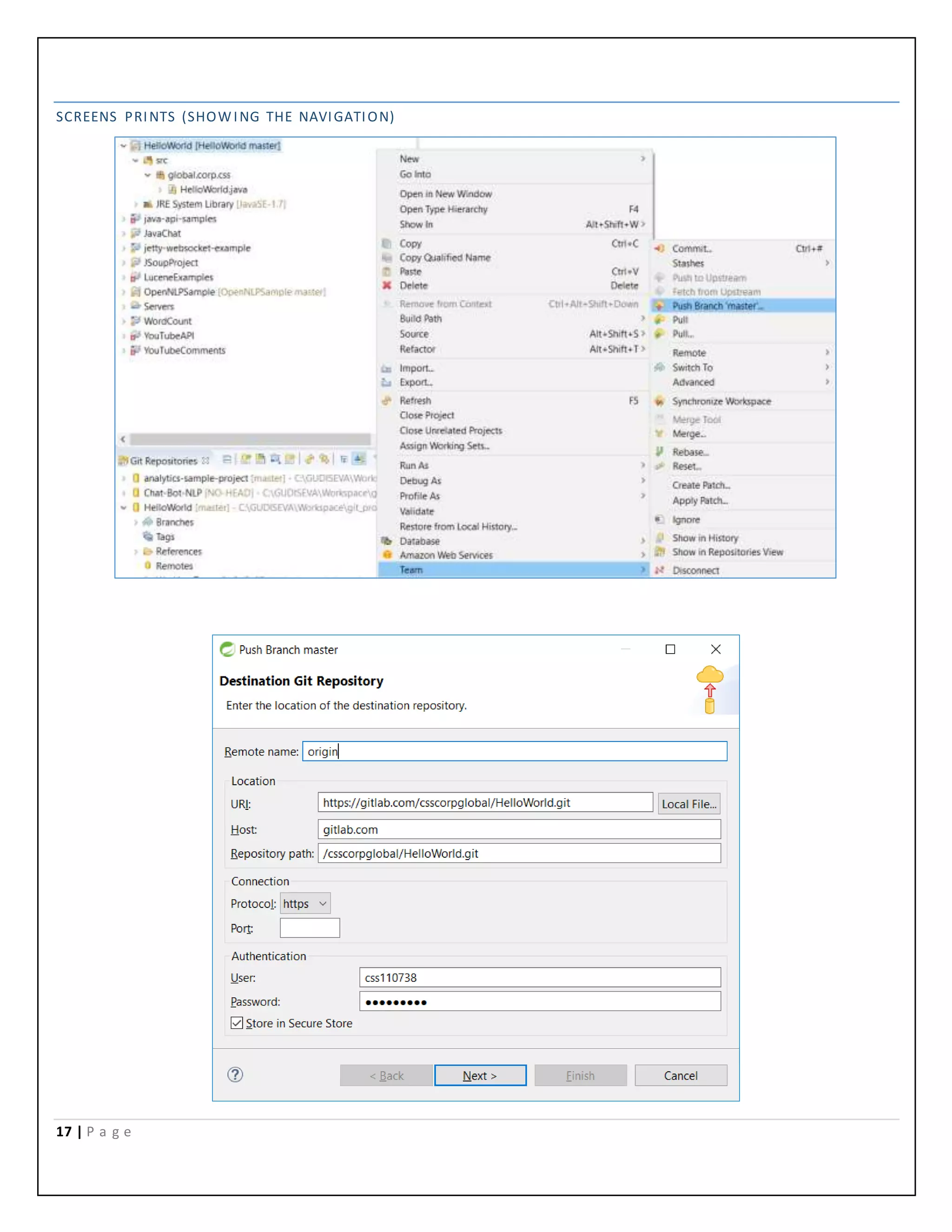The image size is (952, 1232).
Task: Click the Cancel button in push dialog
Action: click(x=680, y=1076)
